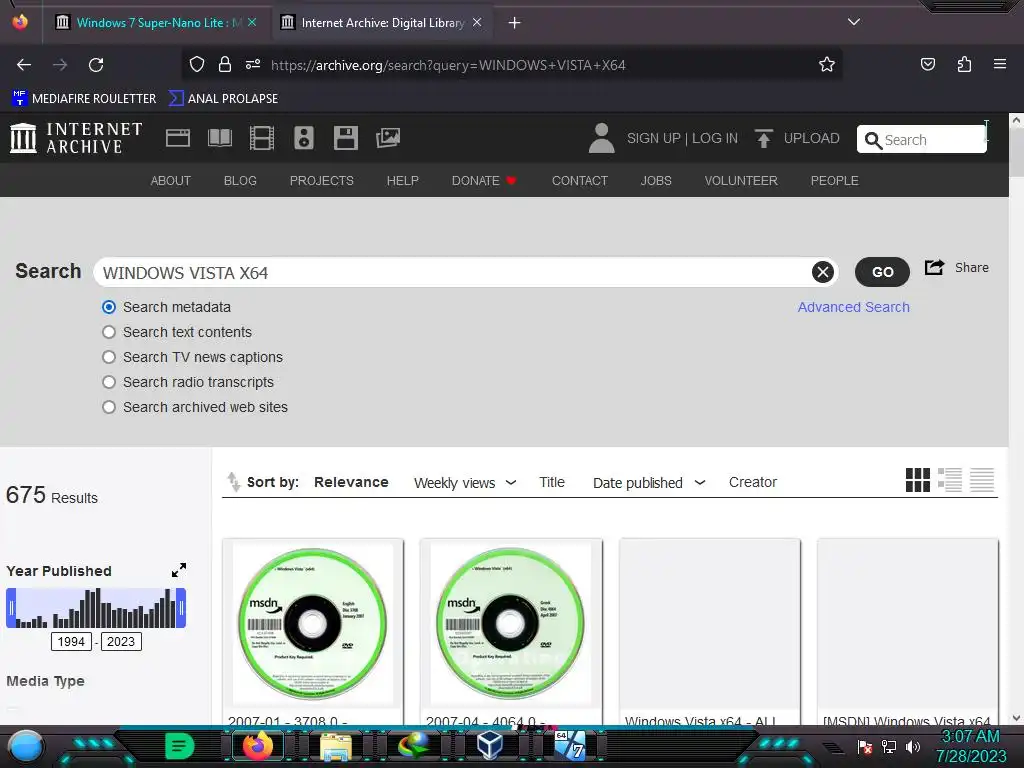The width and height of the screenshot is (1024, 768).
Task: Click the padlock site security icon
Action: coord(225,64)
